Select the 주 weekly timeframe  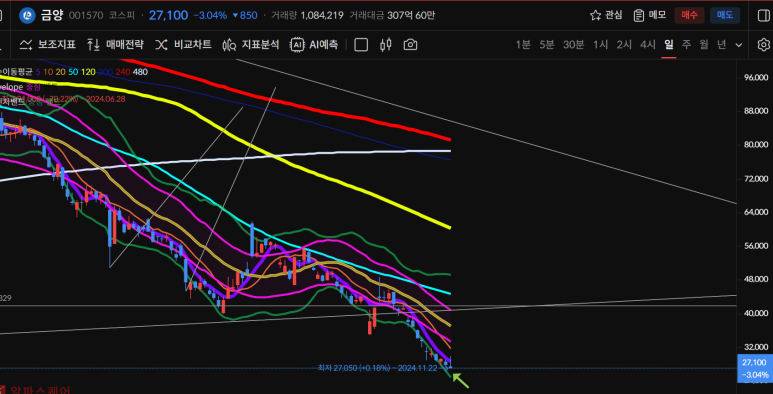point(686,45)
